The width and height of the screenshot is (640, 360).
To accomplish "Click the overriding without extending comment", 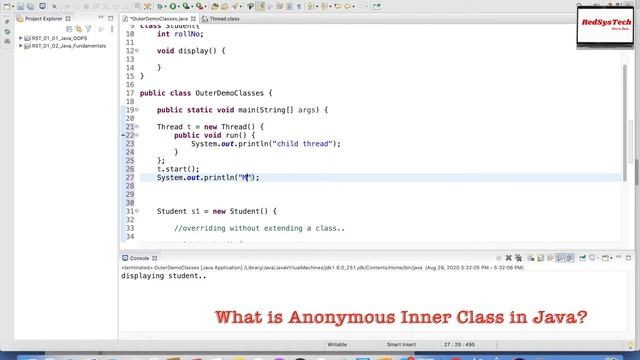I will 259,228.
